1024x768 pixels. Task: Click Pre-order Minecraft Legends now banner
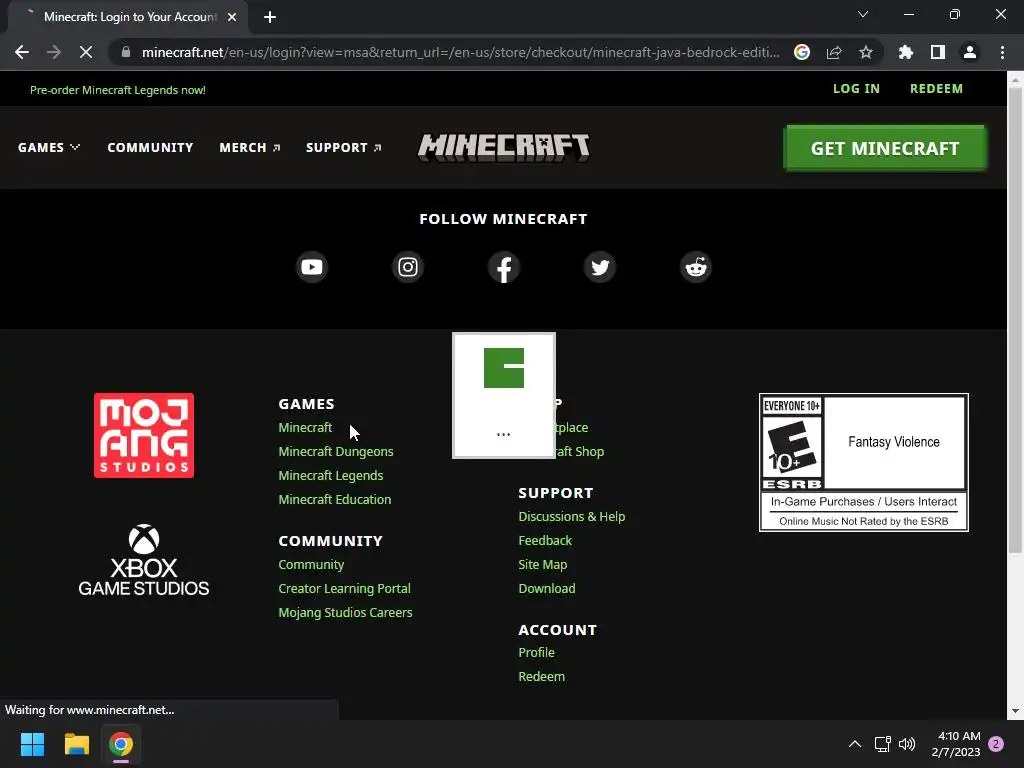118,90
